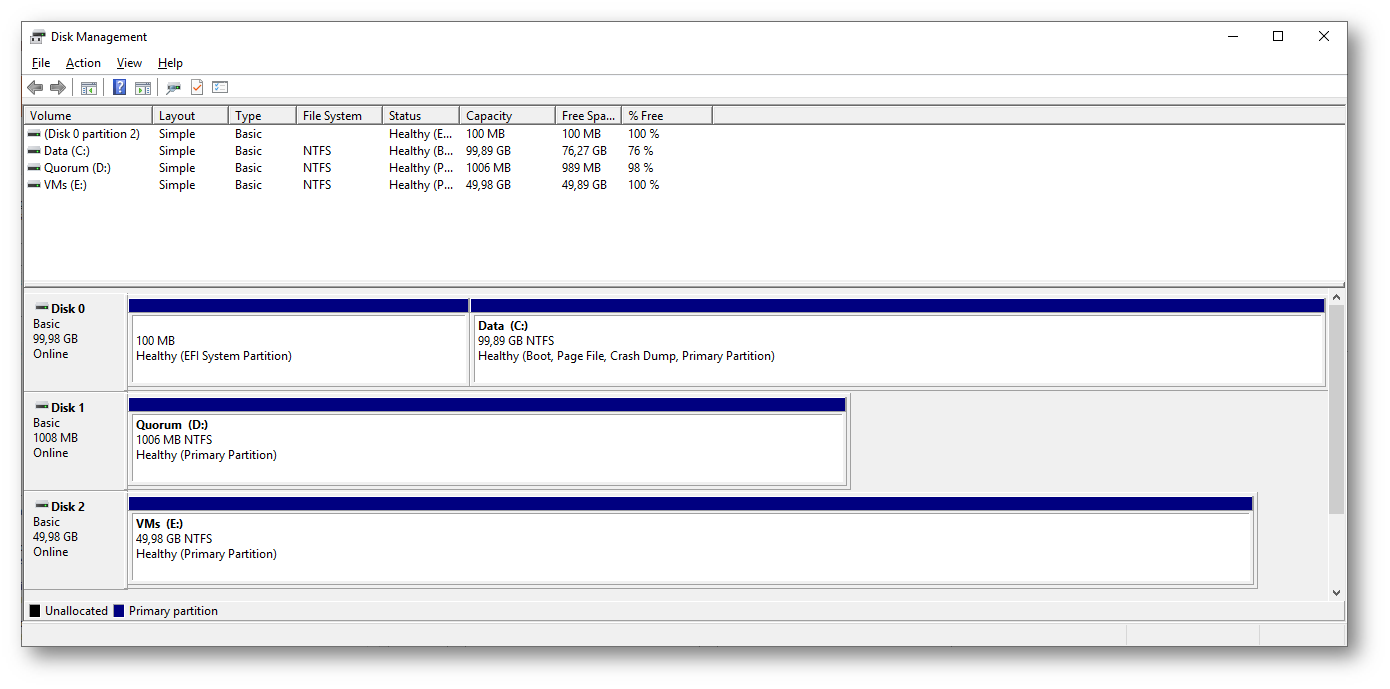1390x689 pixels.
Task: Click the blue Primary partition legend swatch
Action: 119,611
